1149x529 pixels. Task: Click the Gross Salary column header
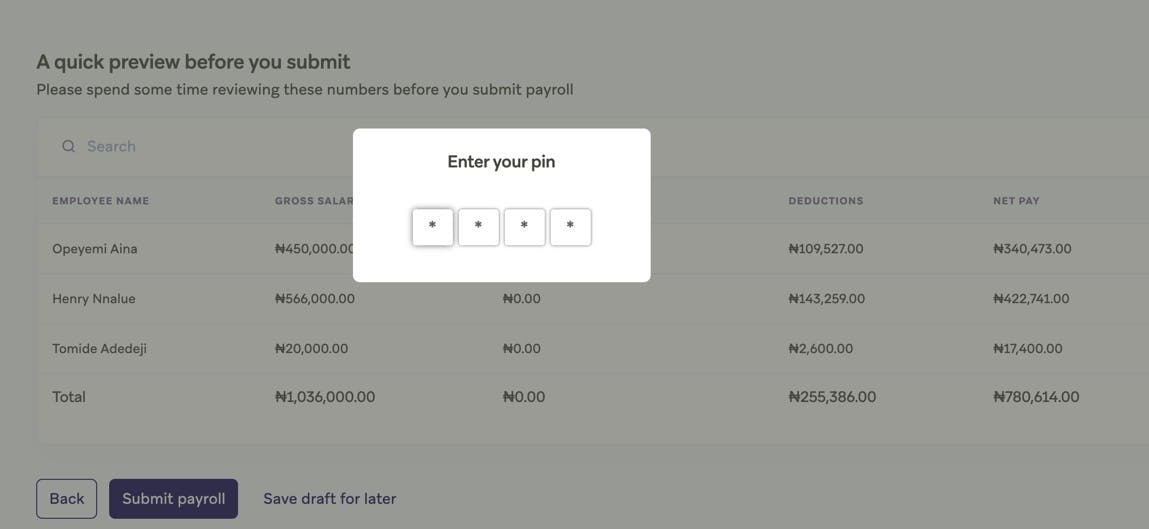pos(313,201)
